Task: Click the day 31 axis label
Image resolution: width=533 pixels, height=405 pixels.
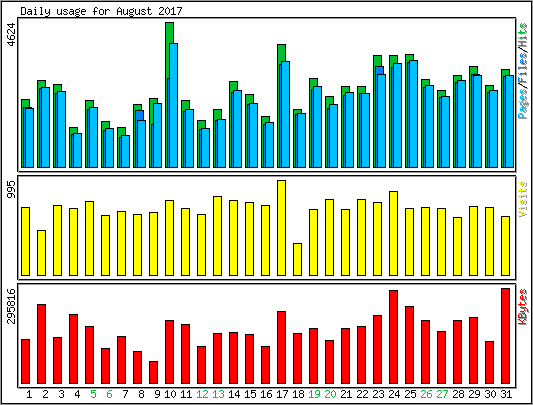Action: pos(506,394)
